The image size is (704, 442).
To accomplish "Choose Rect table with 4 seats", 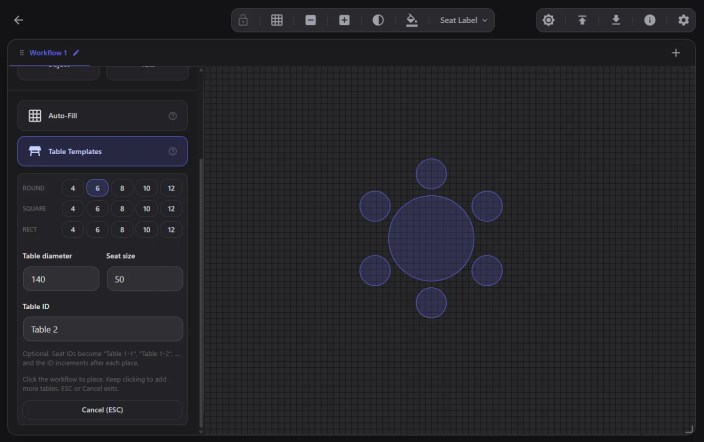I will coord(73,230).
